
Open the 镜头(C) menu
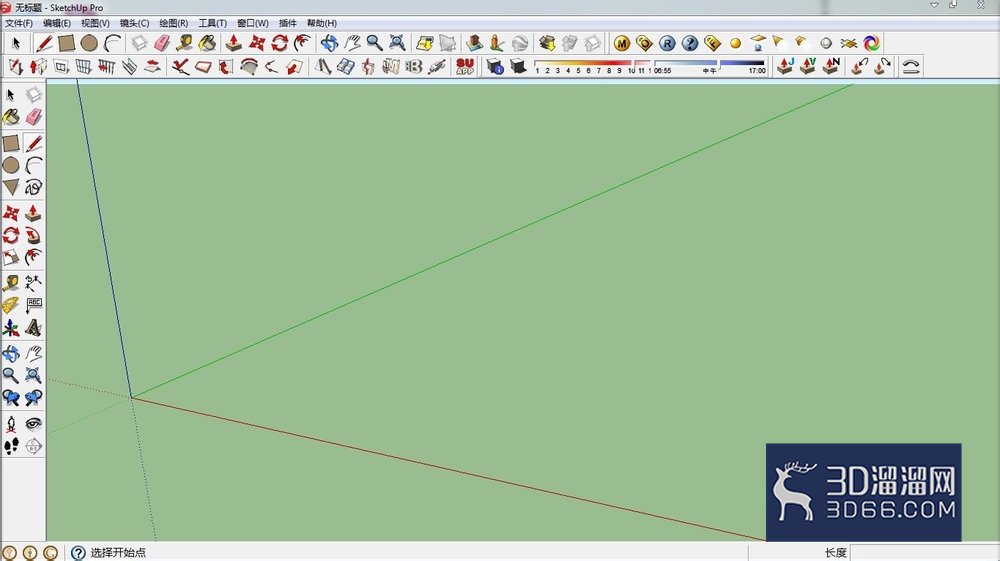tap(134, 23)
